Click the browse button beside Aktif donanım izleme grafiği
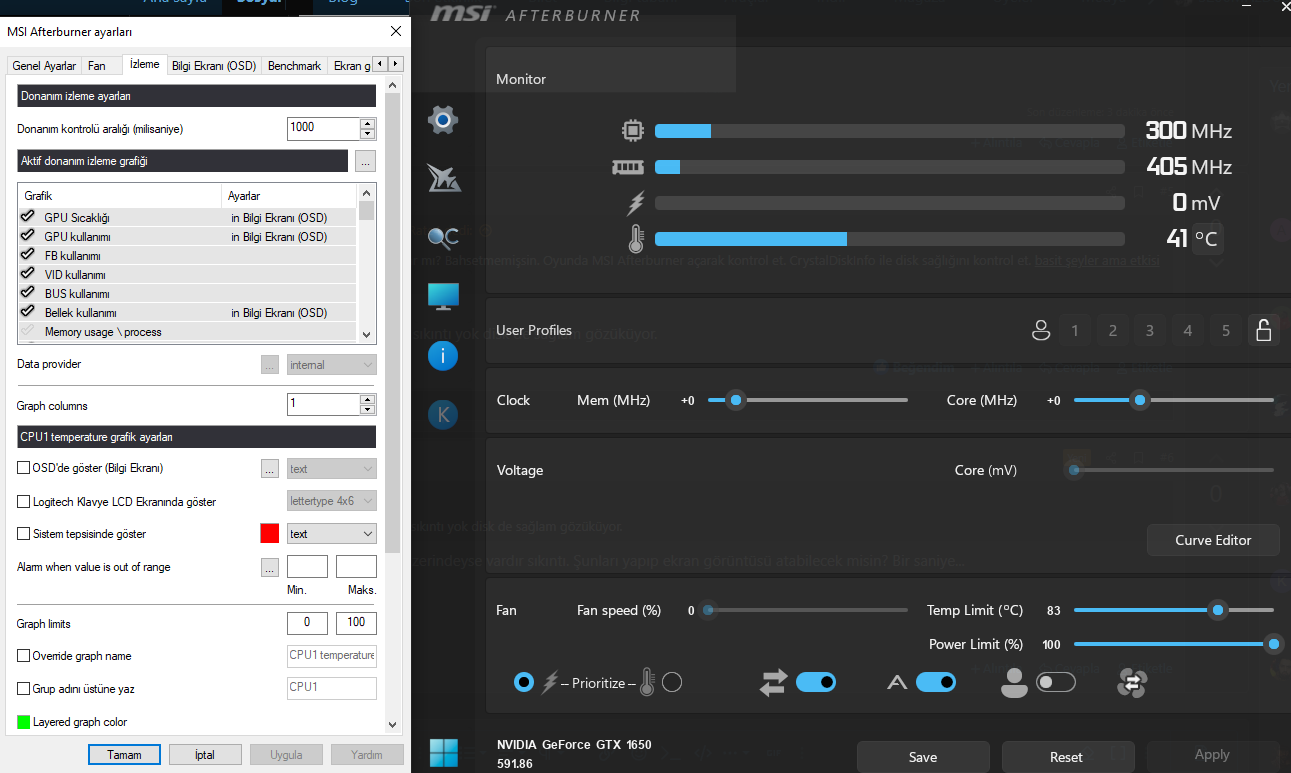1291x773 pixels. click(364, 160)
